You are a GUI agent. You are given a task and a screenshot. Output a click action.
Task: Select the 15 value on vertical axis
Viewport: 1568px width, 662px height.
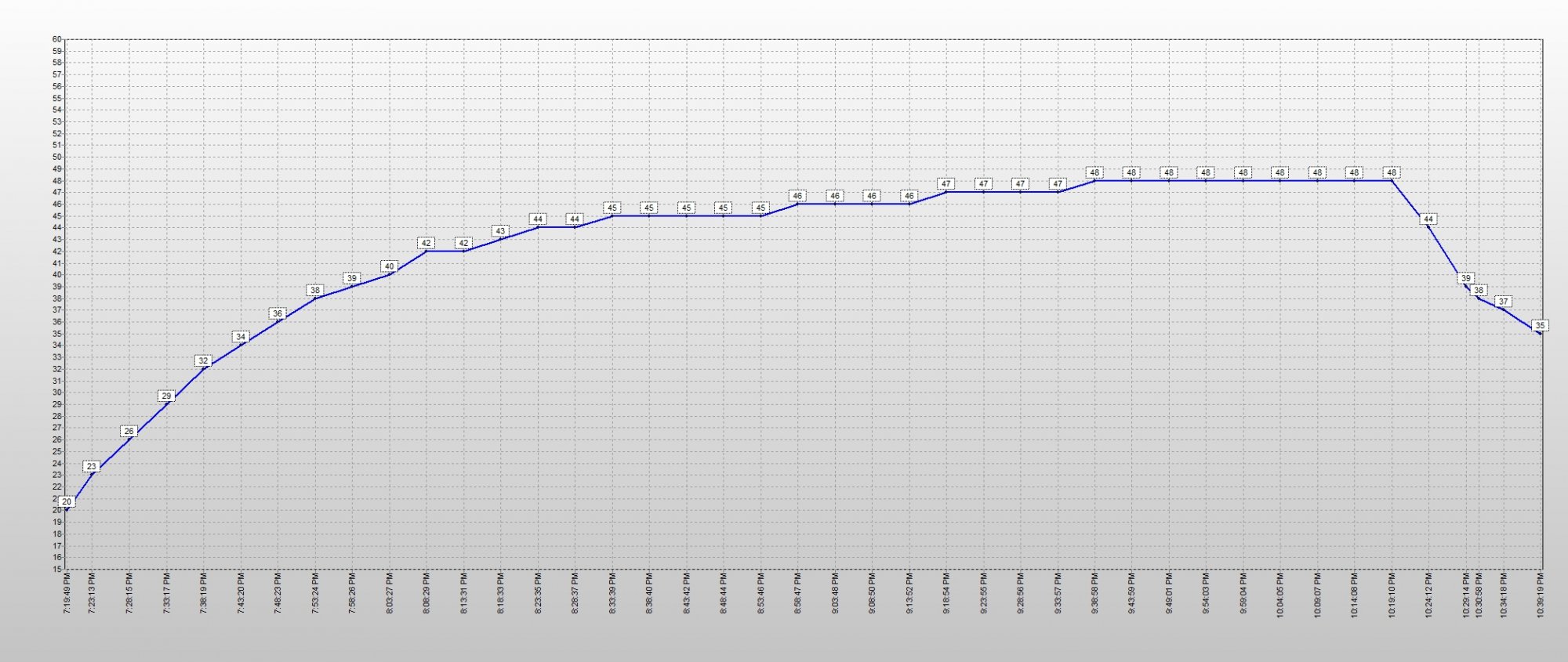click(x=56, y=569)
